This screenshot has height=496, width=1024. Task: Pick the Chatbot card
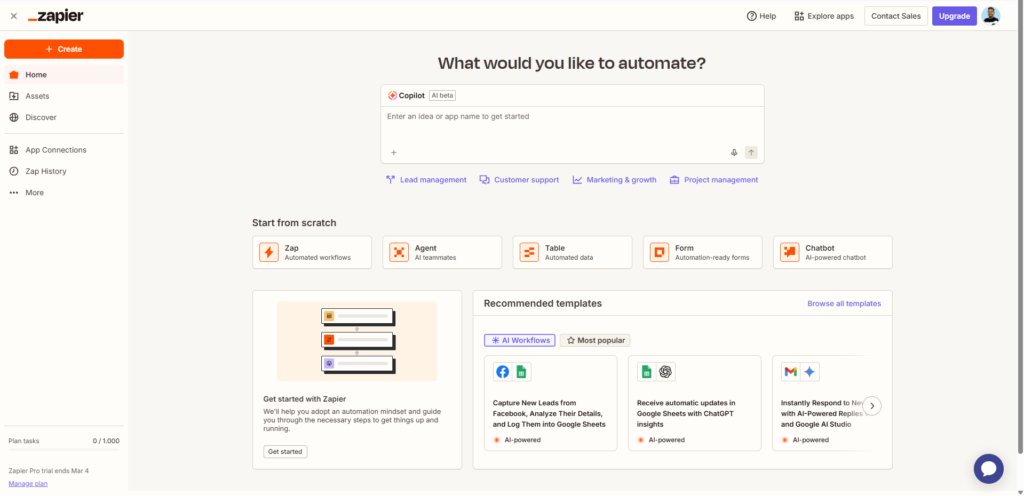coord(832,252)
